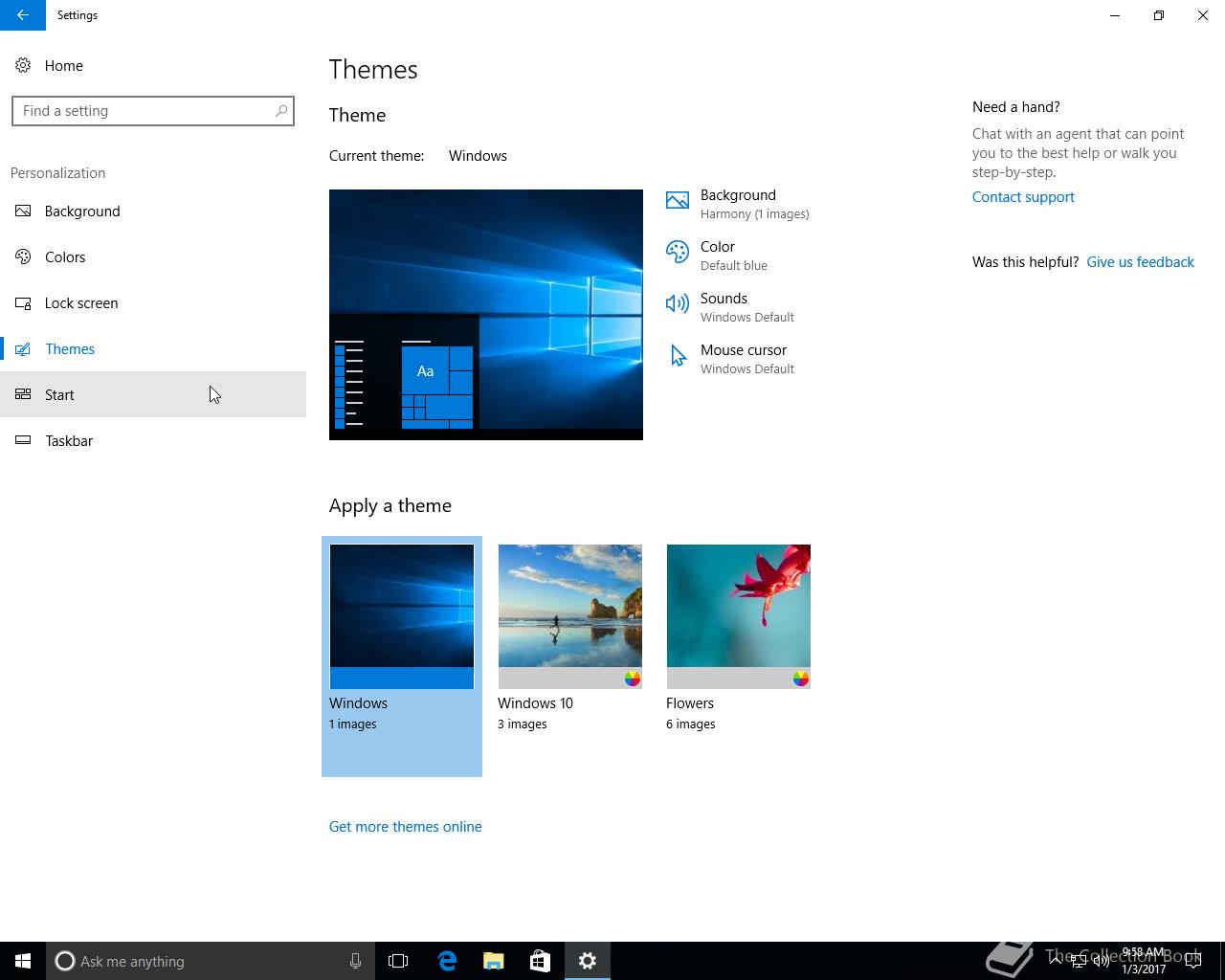The width and height of the screenshot is (1225, 980).
Task: Launch Microsoft Edge from the taskbar
Action: pyautogui.click(x=447, y=961)
